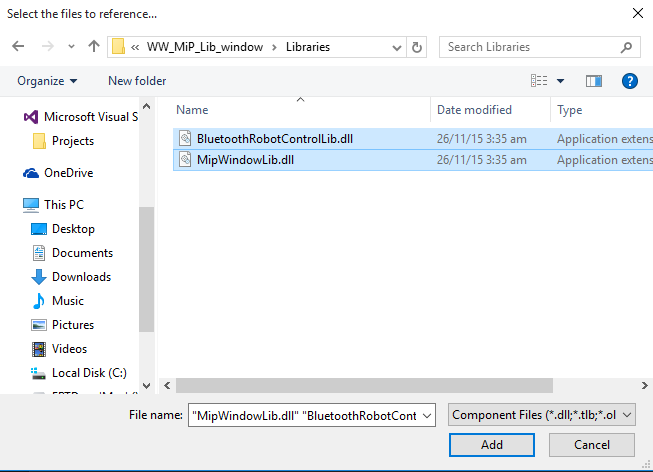Click Local Disk drive icon
The image size is (653, 472).
[x=38, y=373]
